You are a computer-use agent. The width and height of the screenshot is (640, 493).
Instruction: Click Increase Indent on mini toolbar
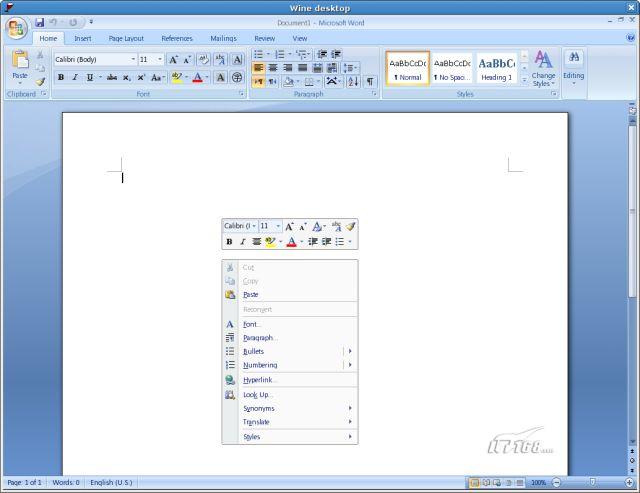point(326,242)
